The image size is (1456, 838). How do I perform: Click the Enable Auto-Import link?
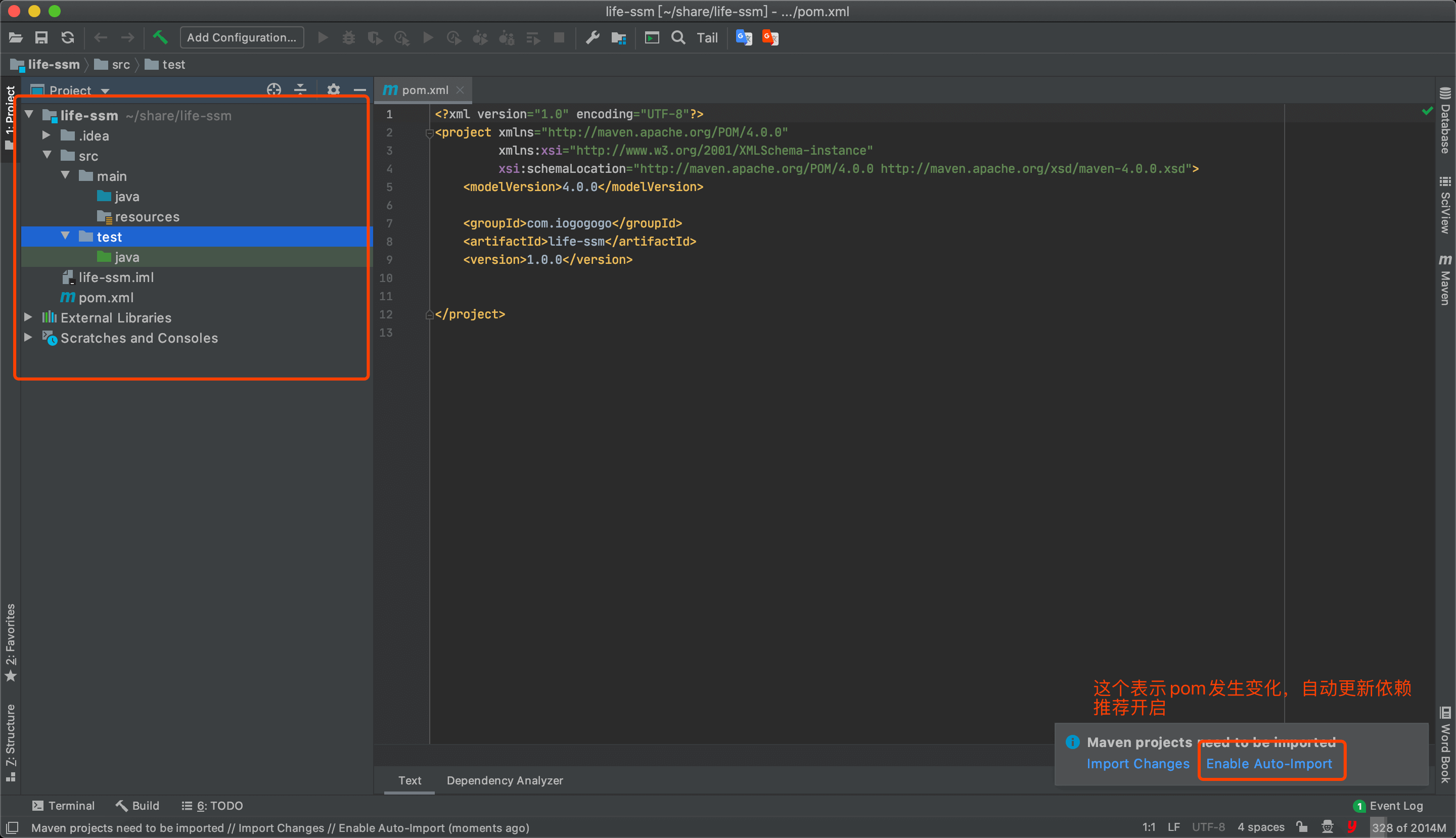tap(1269, 764)
